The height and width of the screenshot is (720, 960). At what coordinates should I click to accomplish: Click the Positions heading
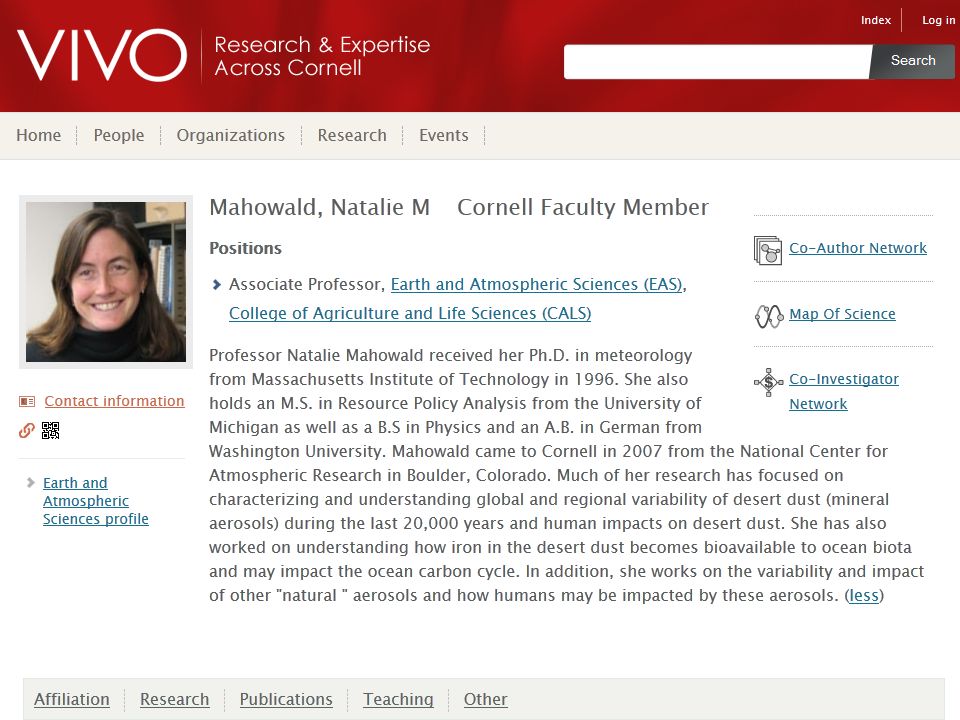pos(246,248)
